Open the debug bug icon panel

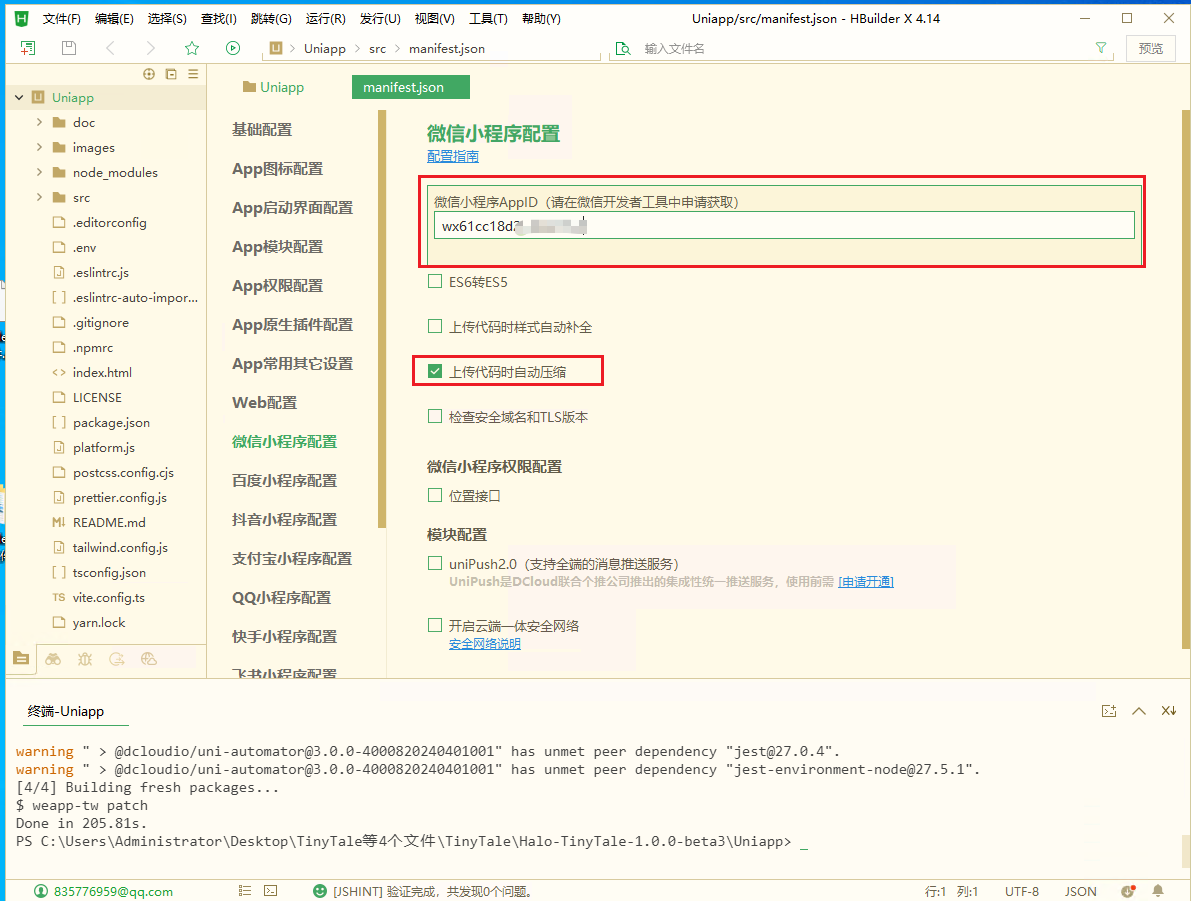click(85, 659)
